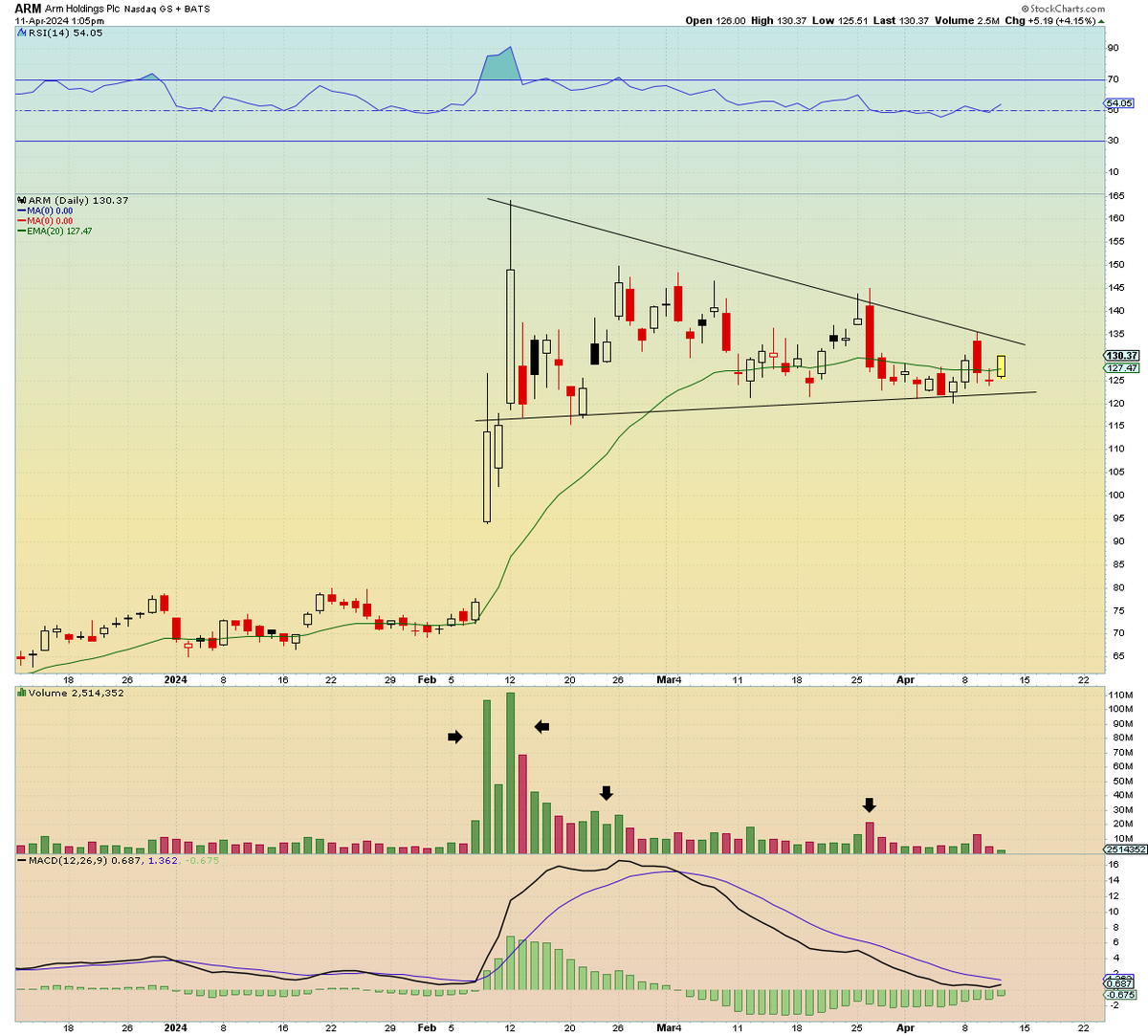Image resolution: width=1148 pixels, height=1036 pixels.
Task: Select the left-pointing arrow beside the tallest volume spike
Action: (541, 727)
